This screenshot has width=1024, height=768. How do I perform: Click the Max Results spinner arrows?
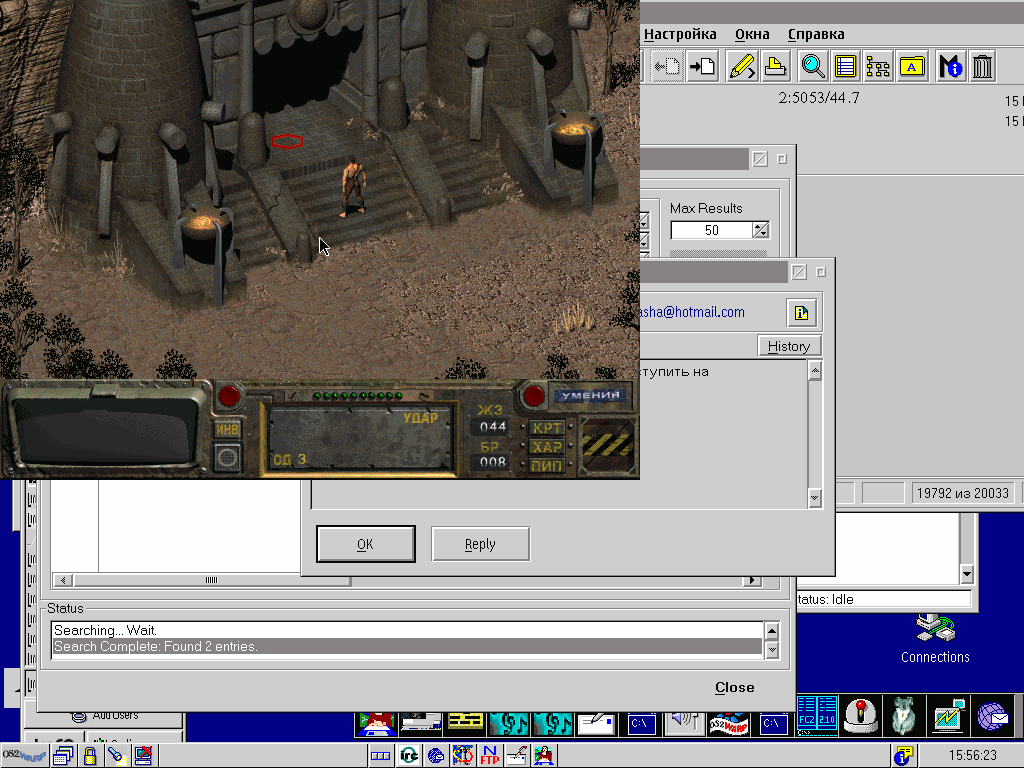(x=760, y=230)
